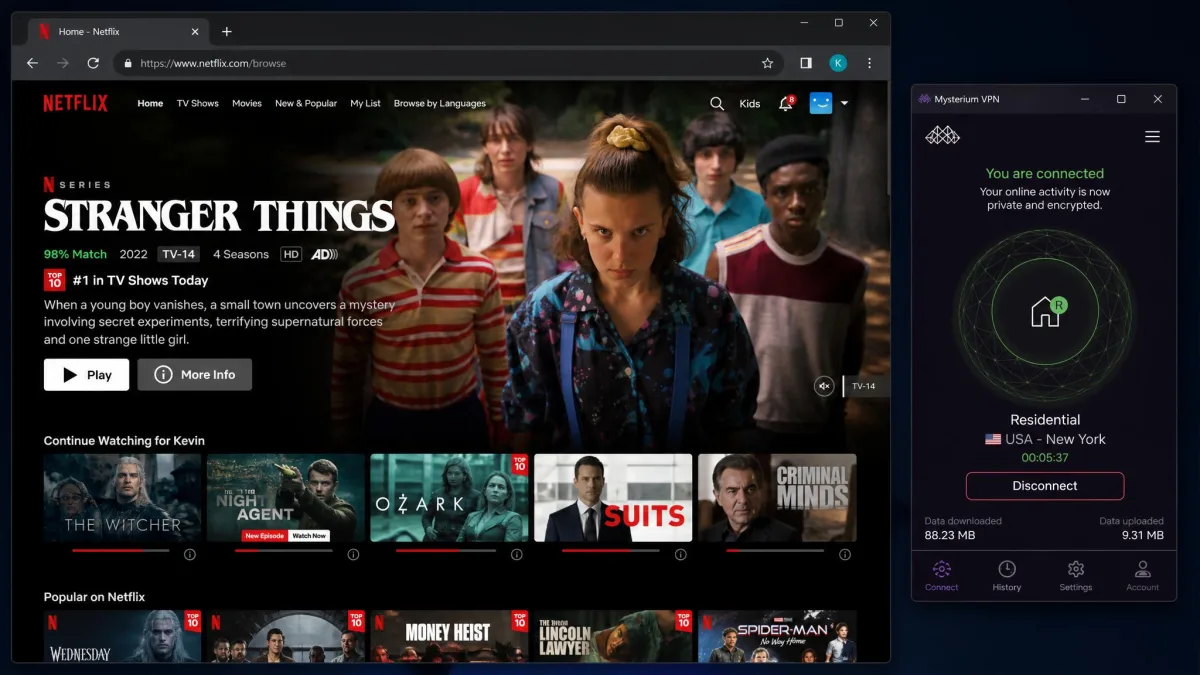Switch to Kids profile link
This screenshot has height=675, width=1200.
pos(750,103)
